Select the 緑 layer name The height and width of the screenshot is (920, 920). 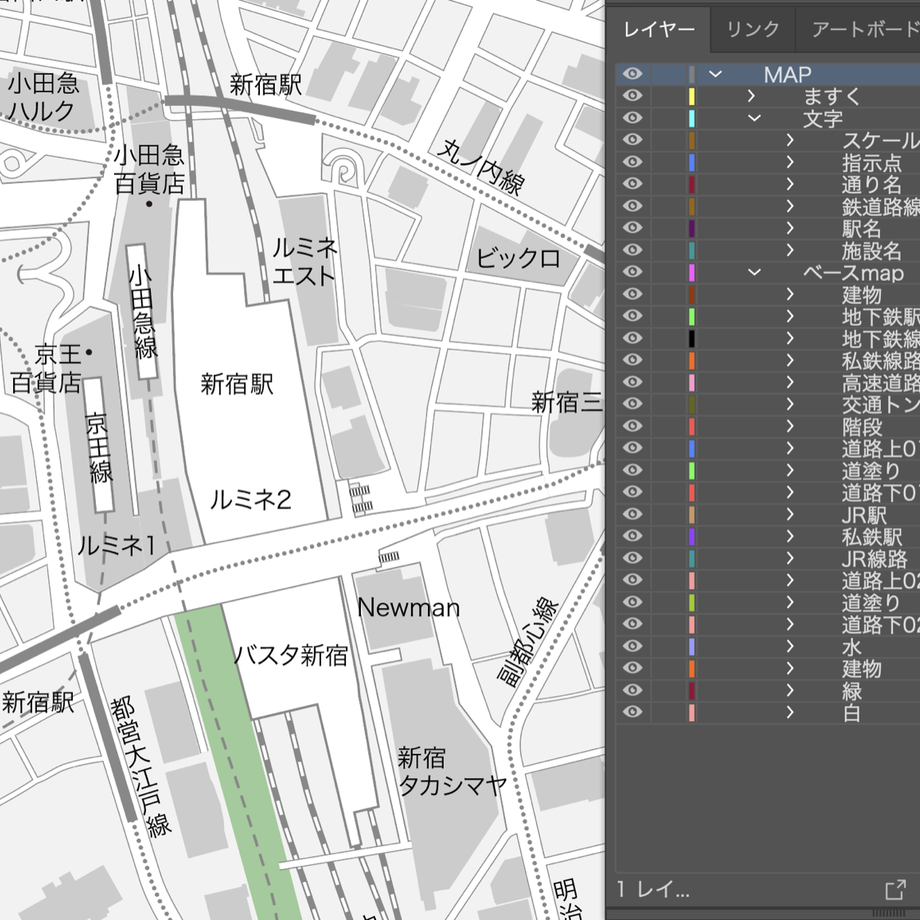pos(852,691)
